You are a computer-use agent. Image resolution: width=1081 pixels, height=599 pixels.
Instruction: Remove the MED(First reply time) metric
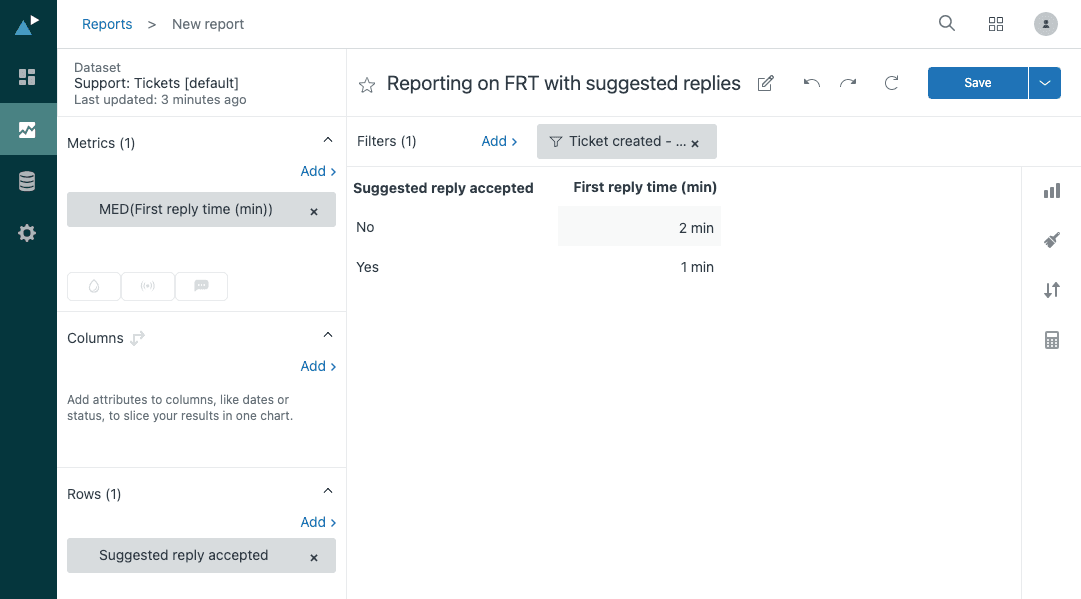313,210
